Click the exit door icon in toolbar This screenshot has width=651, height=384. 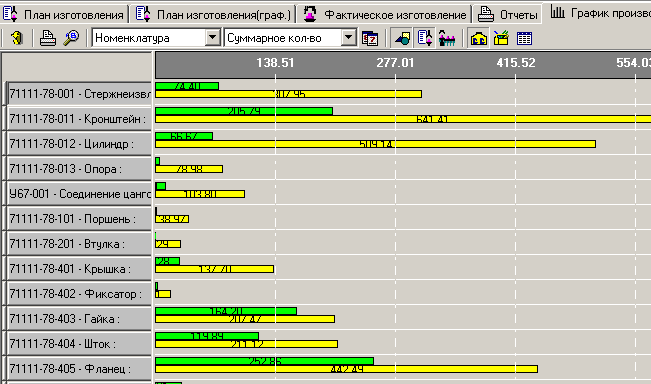pyautogui.click(x=17, y=38)
